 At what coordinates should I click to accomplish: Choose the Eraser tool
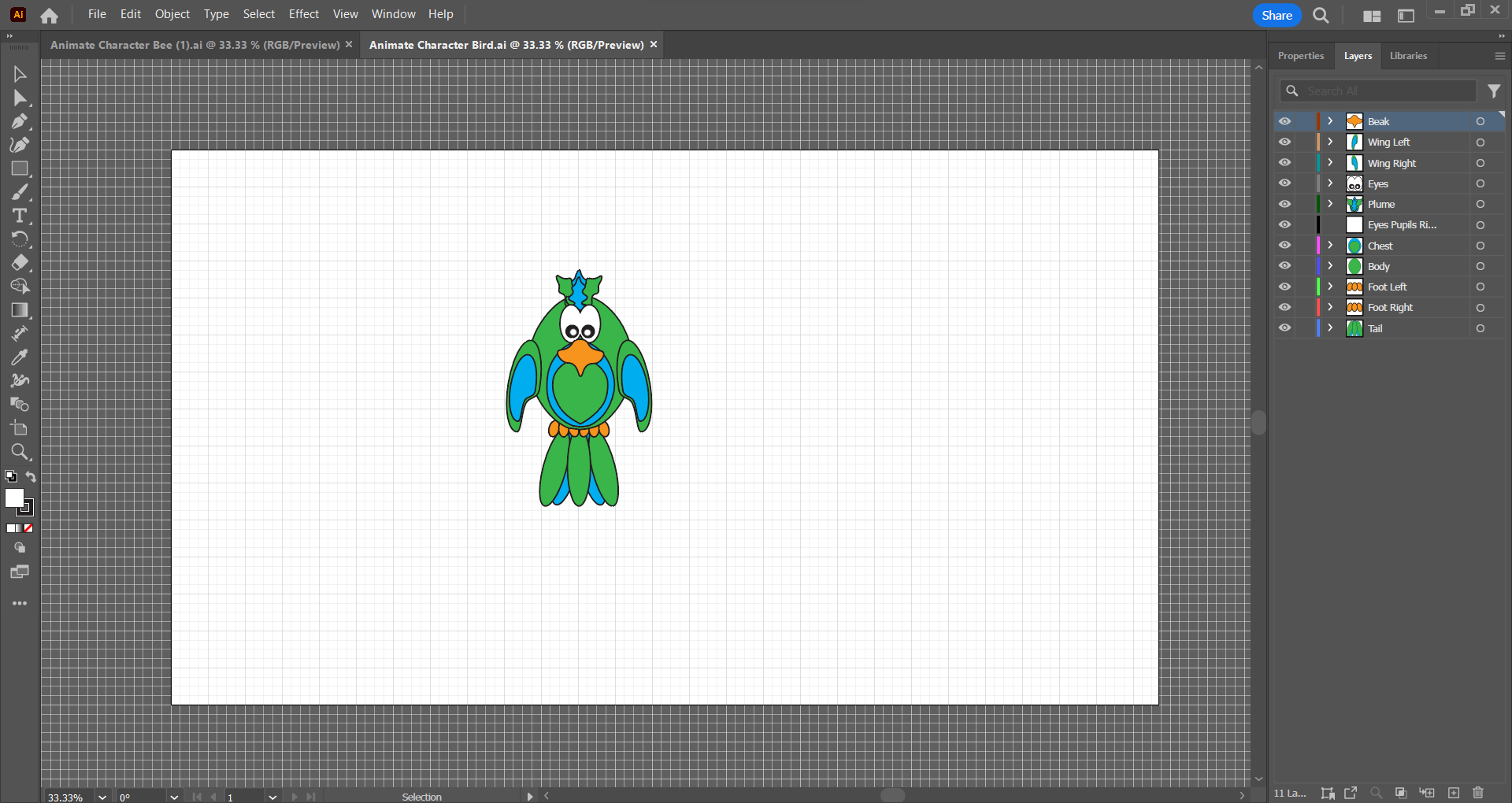coord(20,263)
